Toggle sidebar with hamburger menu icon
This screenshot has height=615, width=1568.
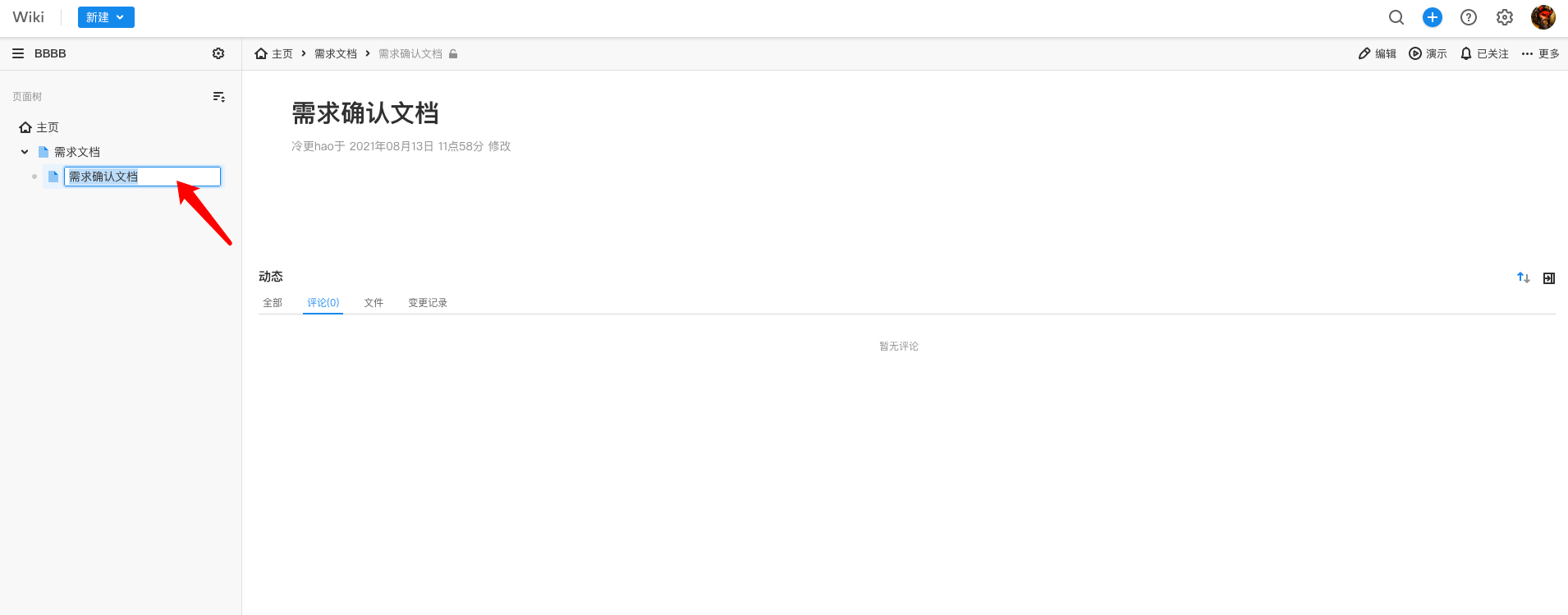(18, 53)
